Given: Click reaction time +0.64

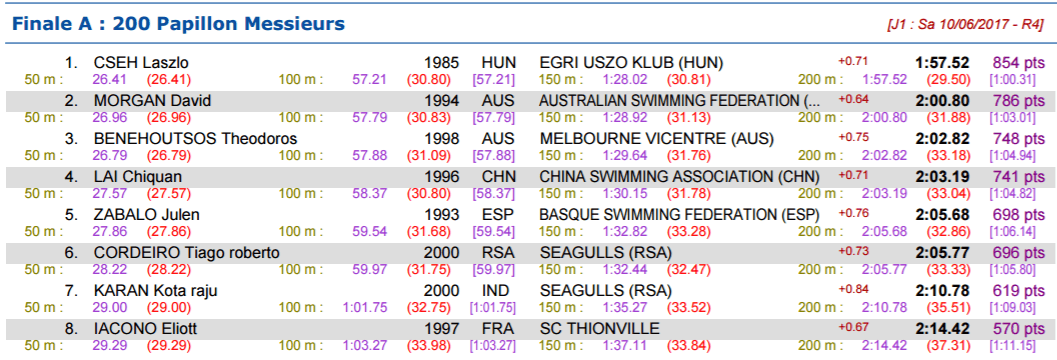Looking at the screenshot, I should point(853,99).
